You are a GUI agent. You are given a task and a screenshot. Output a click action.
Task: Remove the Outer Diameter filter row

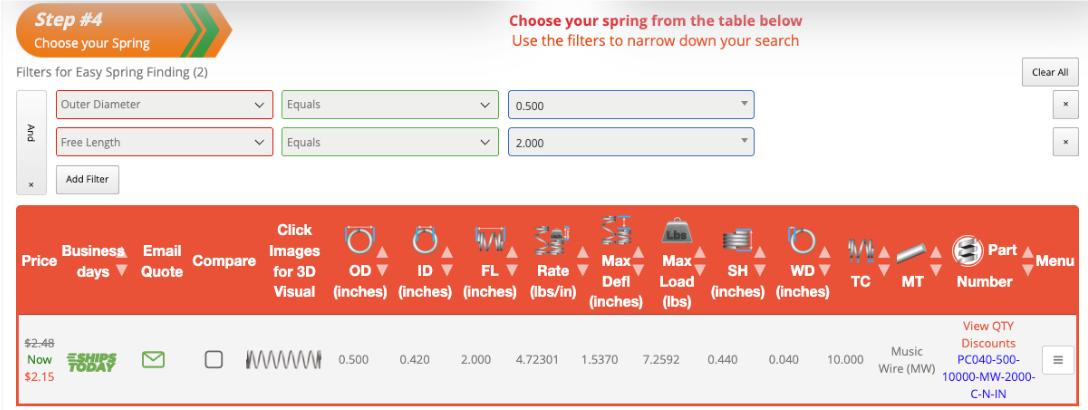(1065, 104)
